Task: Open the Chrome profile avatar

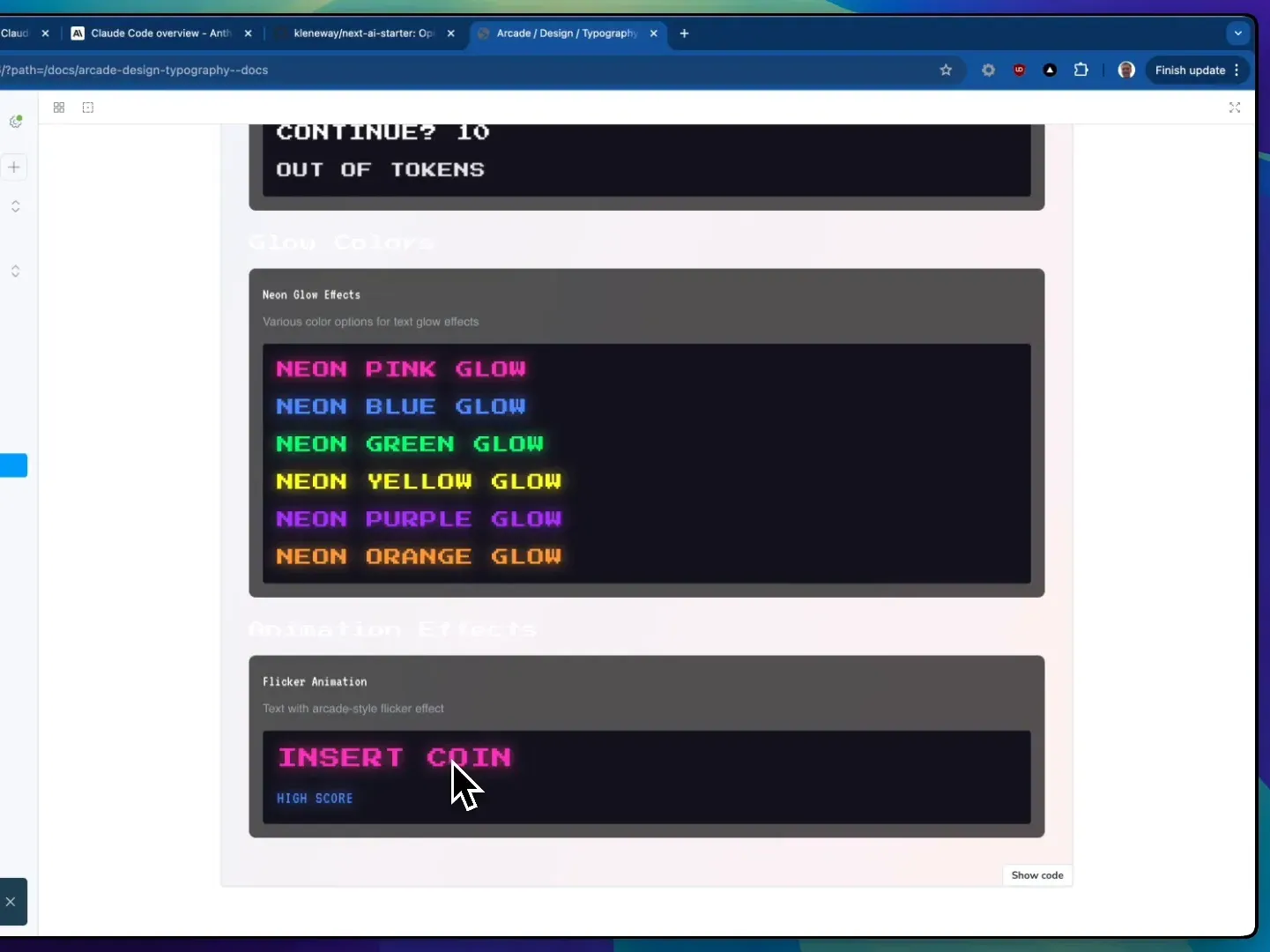Action: click(1126, 70)
